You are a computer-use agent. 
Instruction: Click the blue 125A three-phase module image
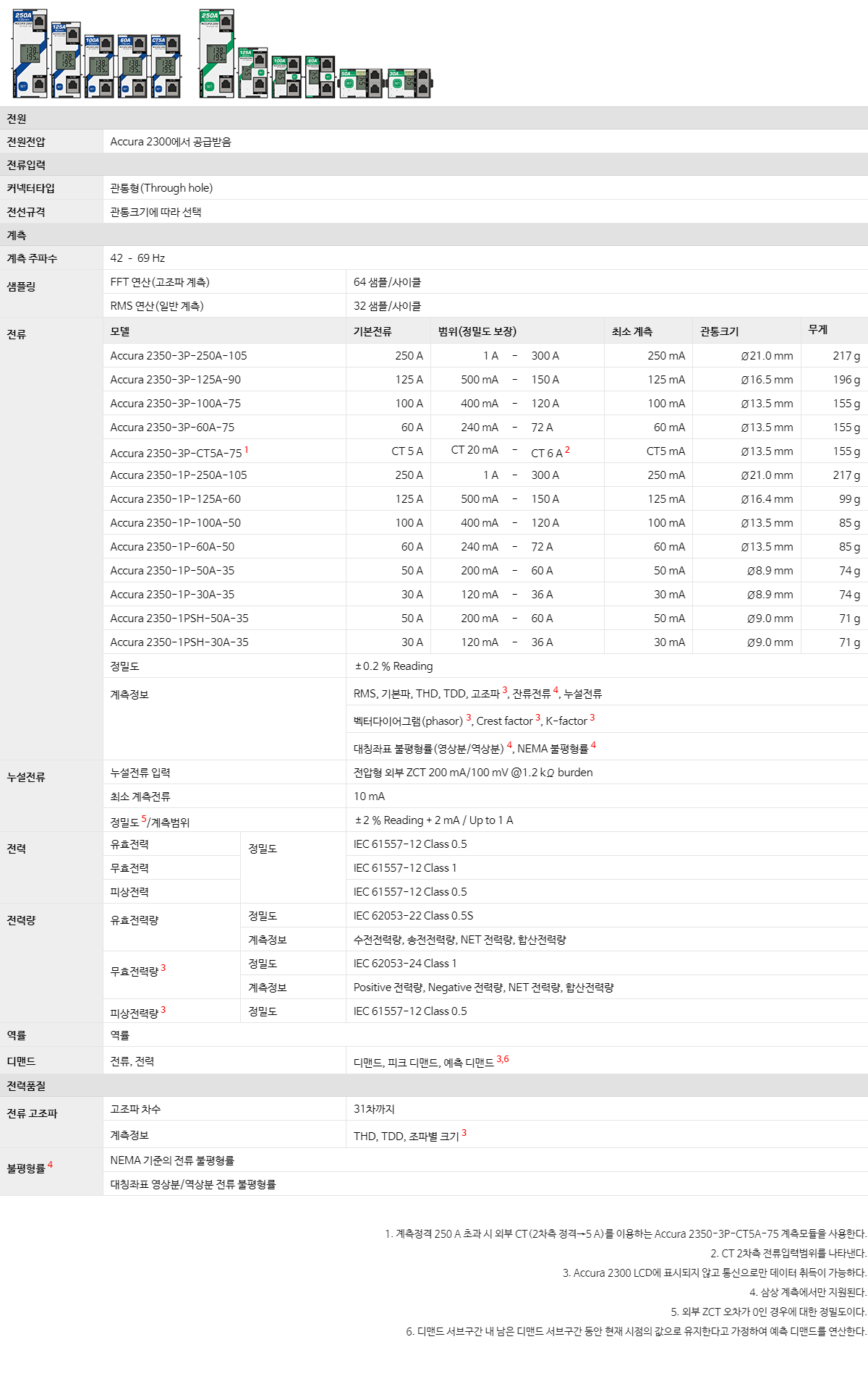(66, 59)
